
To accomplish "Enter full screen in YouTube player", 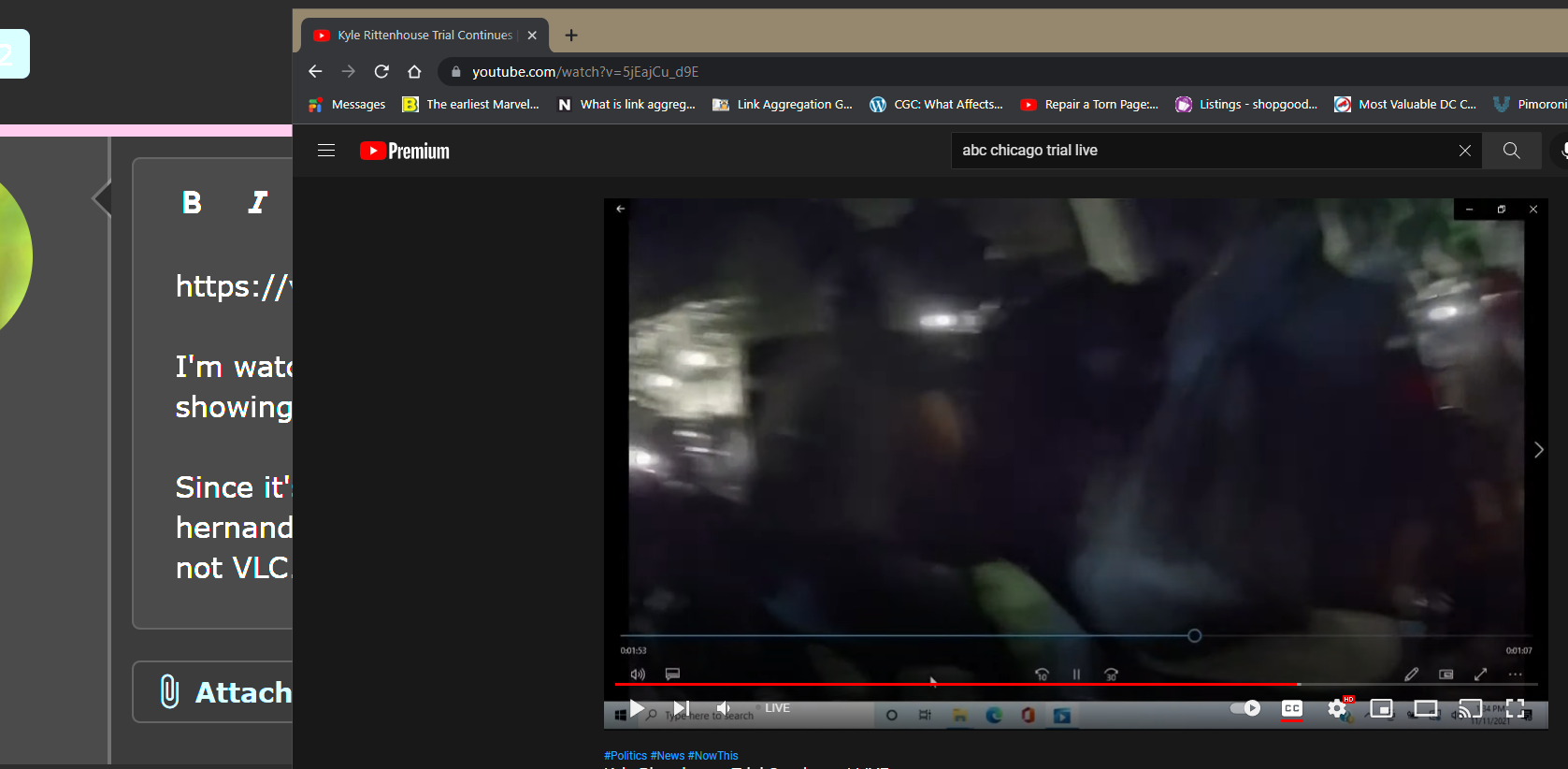I will [1516, 708].
